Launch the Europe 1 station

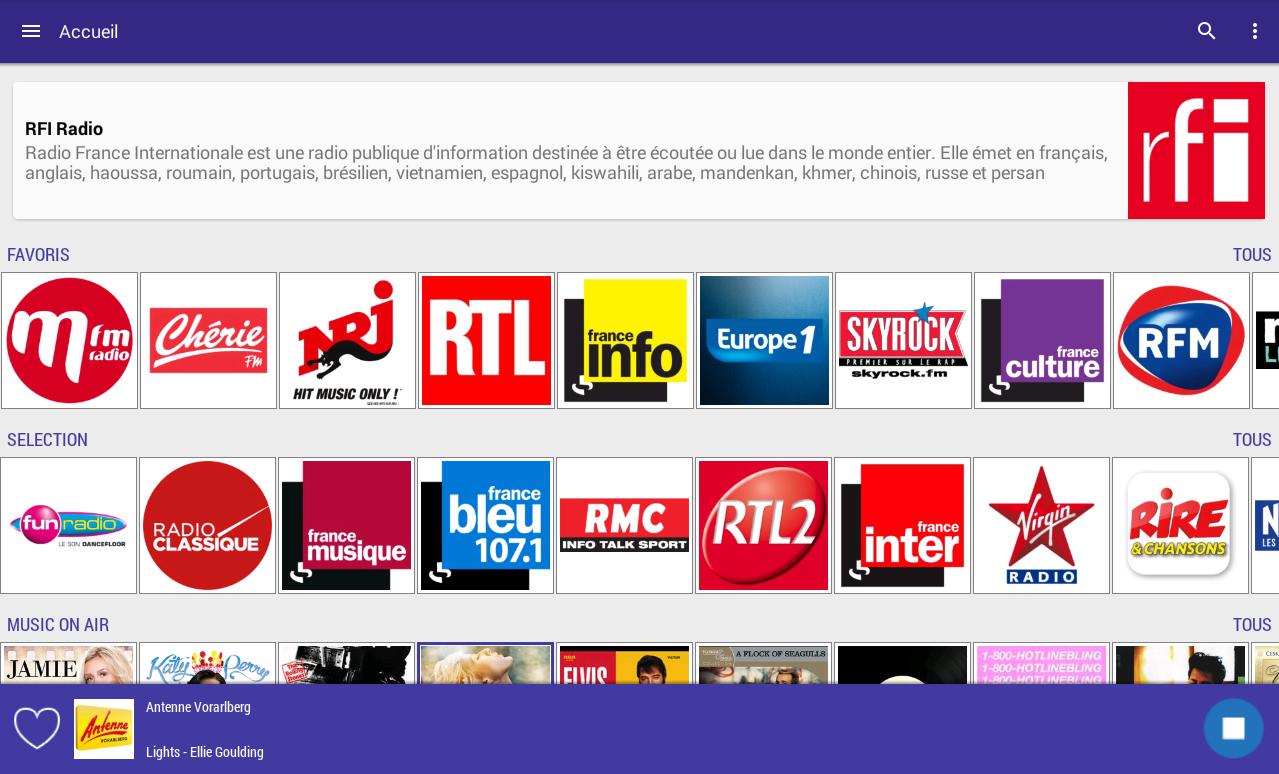pos(764,341)
